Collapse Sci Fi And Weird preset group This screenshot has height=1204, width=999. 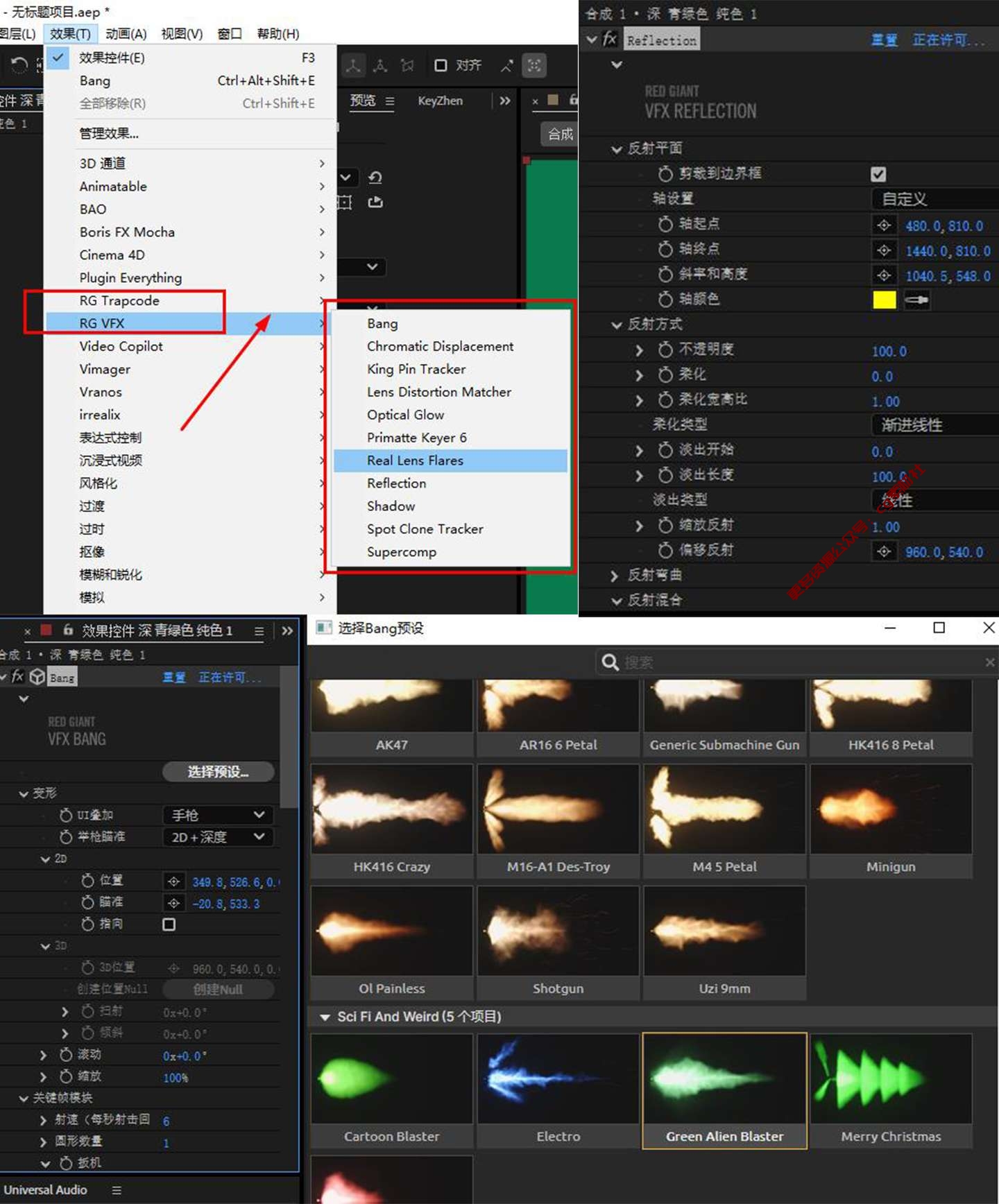pyautogui.click(x=325, y=1017)
